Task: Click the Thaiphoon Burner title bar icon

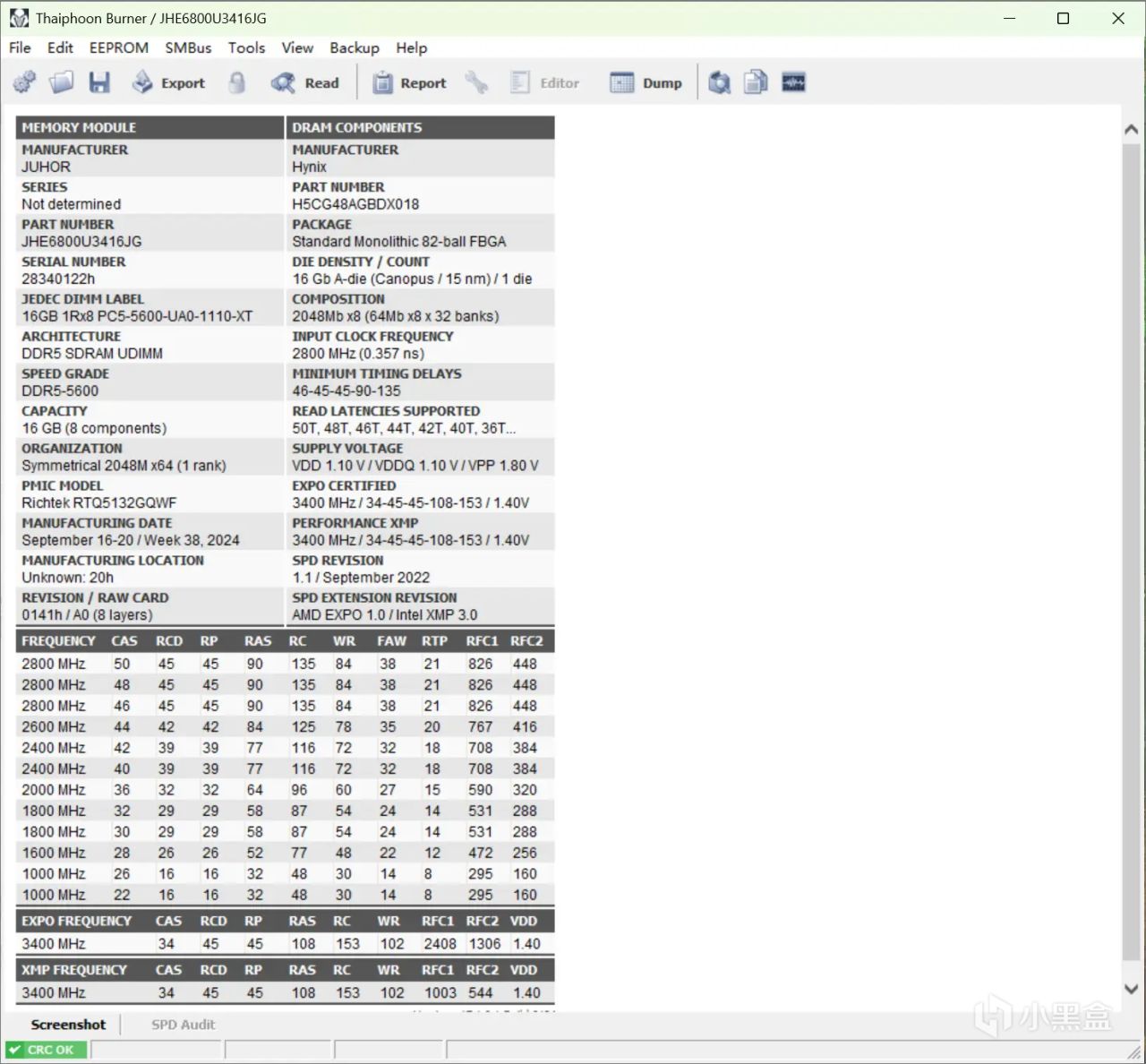Action: click(19, 18)
